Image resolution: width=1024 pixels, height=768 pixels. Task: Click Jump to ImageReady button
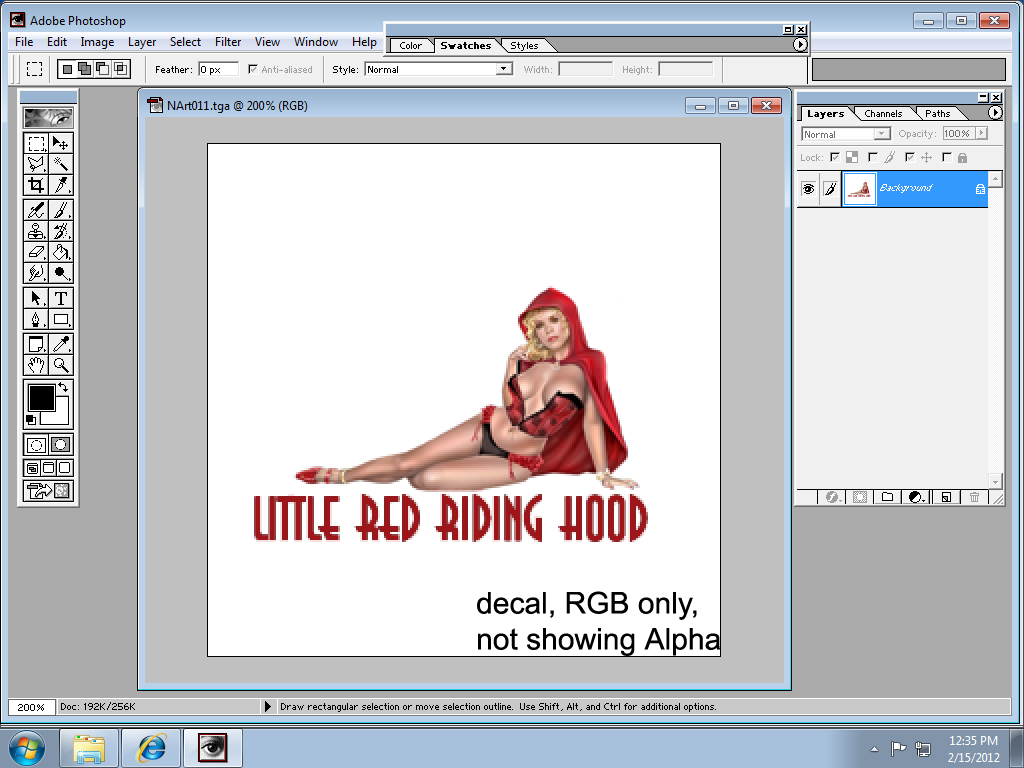click(x=48, y=490)
